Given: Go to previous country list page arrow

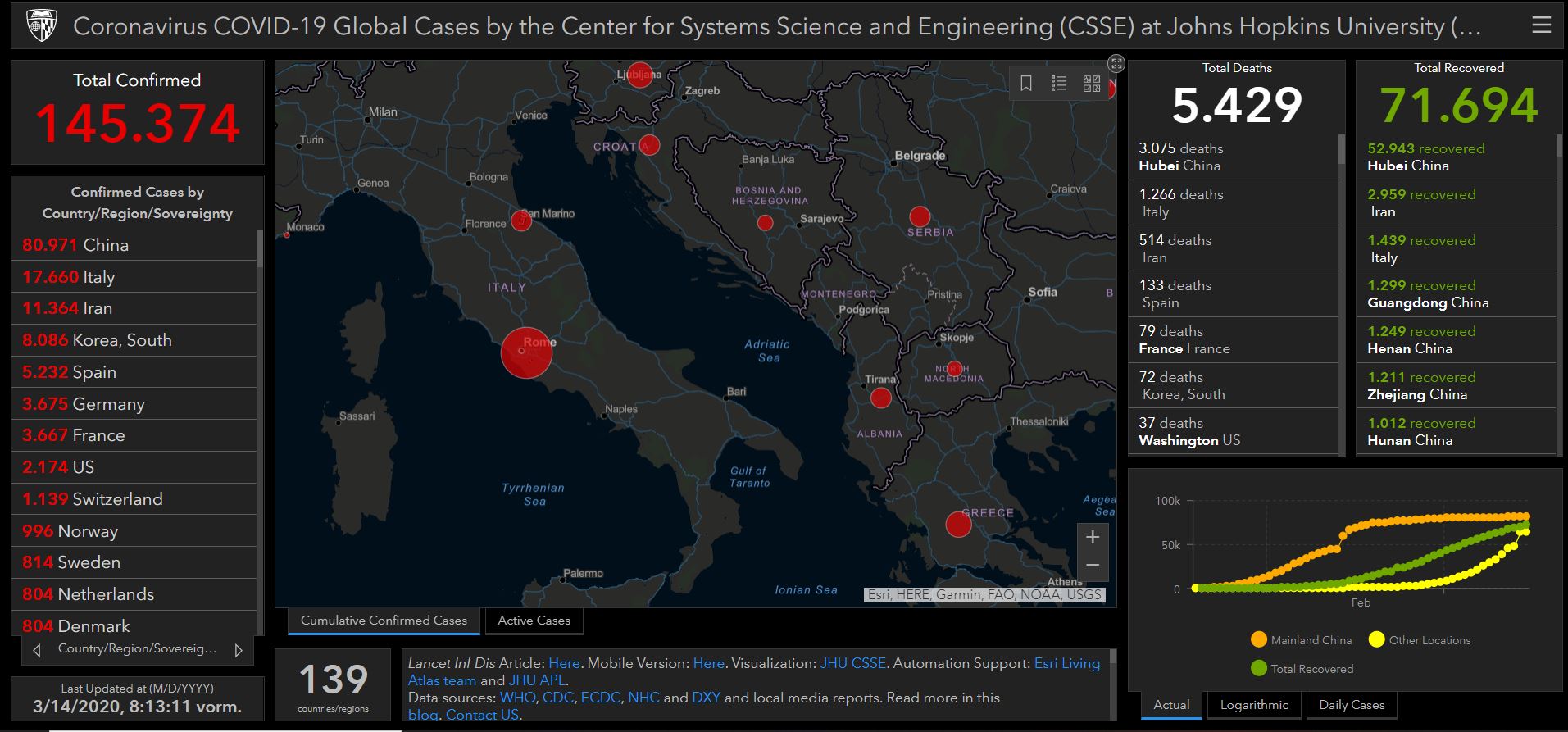Looking at the screenshot, I should tap(36, 650).
